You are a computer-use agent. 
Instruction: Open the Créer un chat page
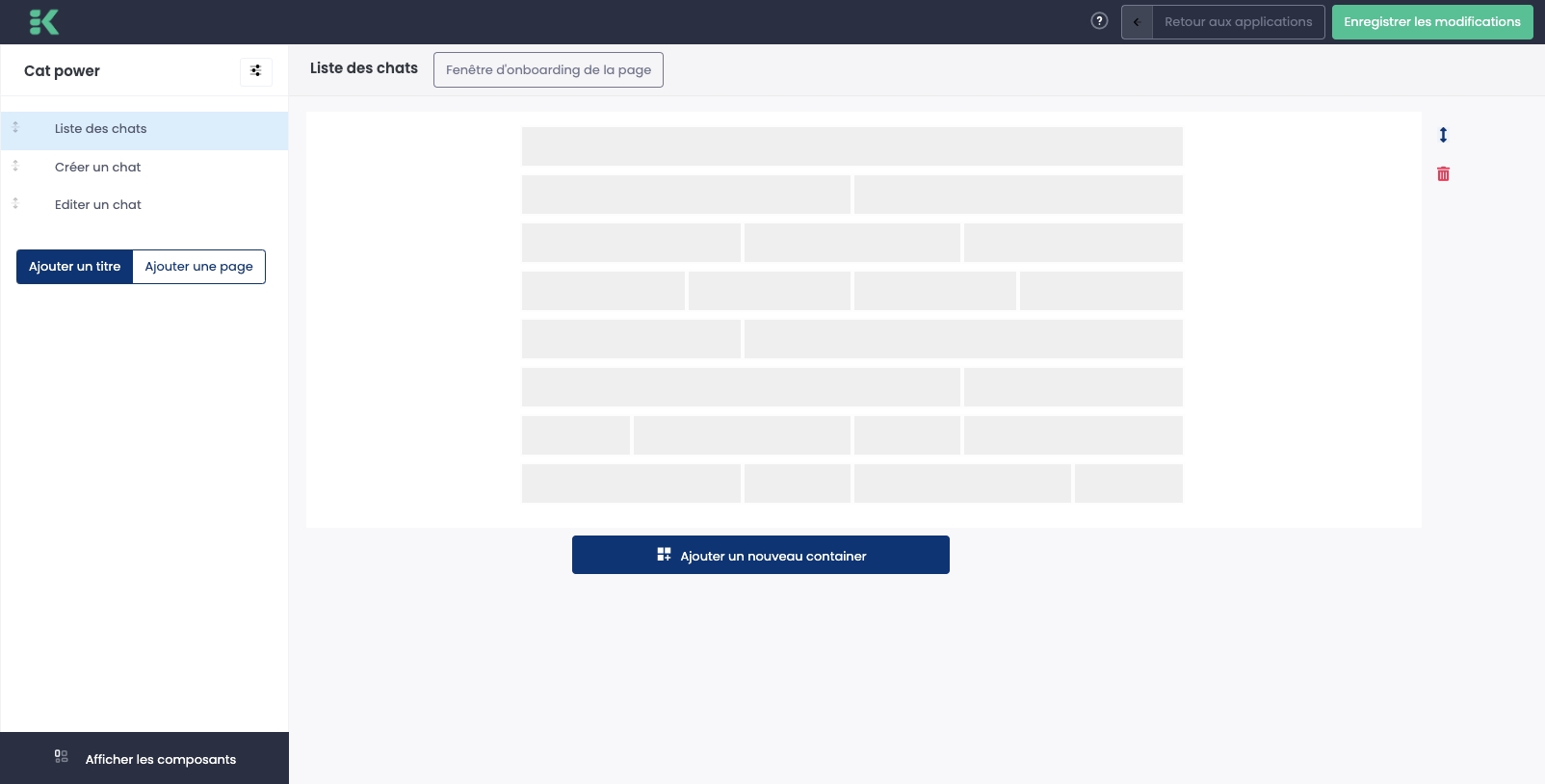(97, 168)
